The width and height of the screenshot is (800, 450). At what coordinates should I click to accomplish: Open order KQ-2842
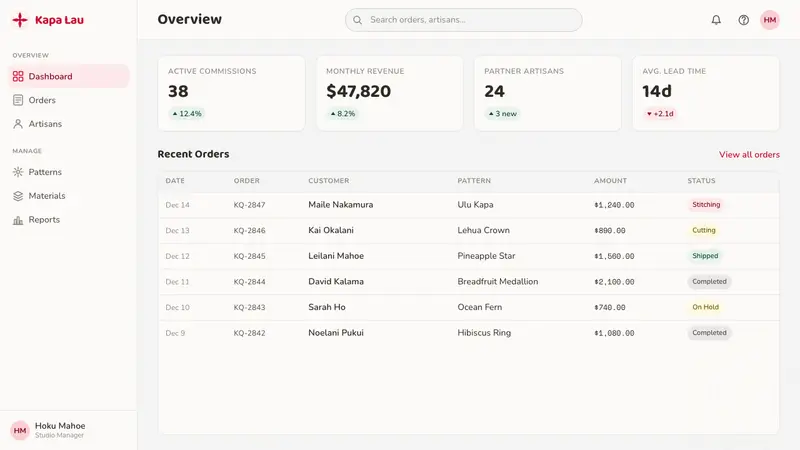click(x=249, y=333)
